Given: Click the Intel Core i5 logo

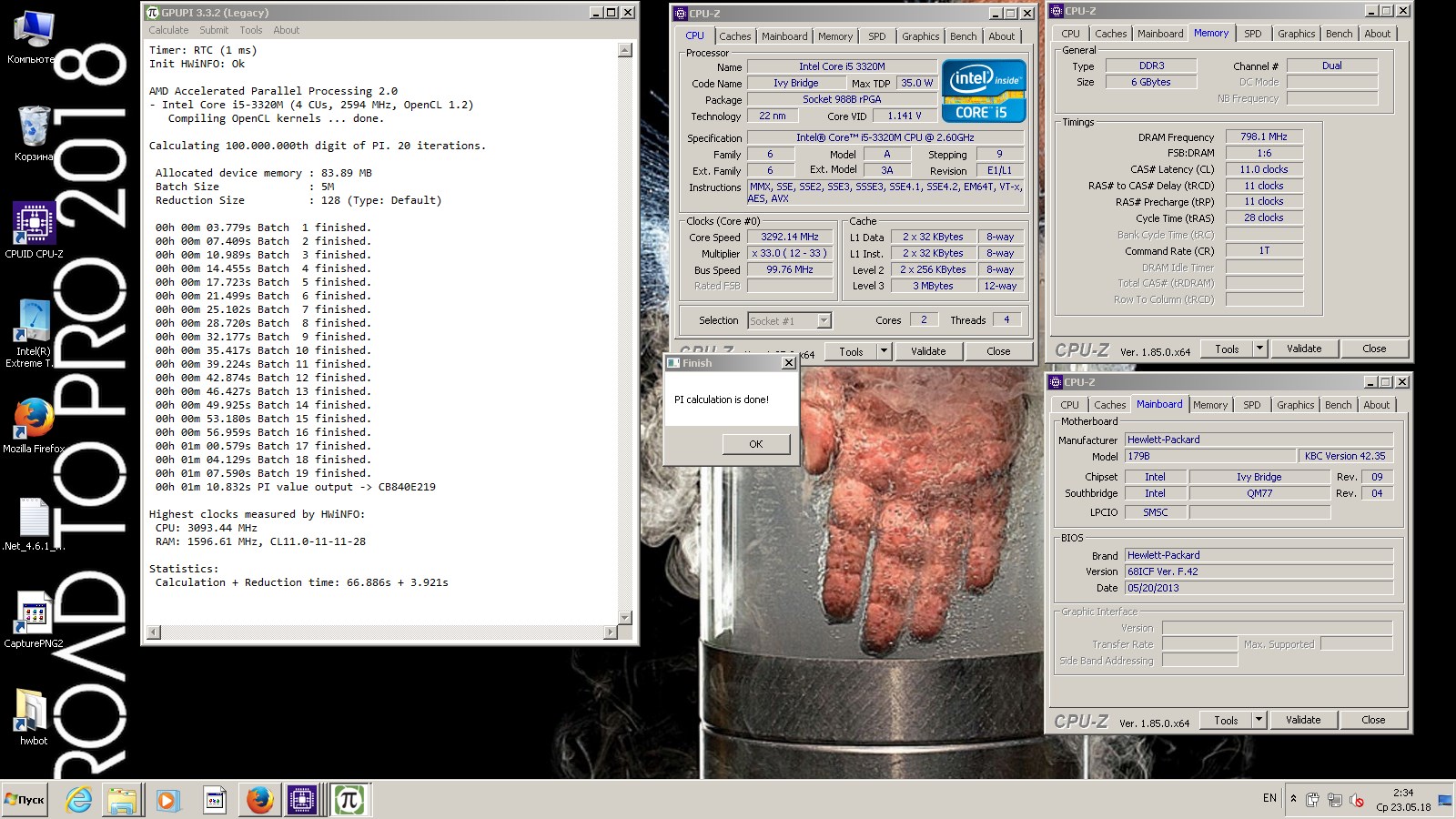Looking at the screenshot, I should [x=984, y=91].
